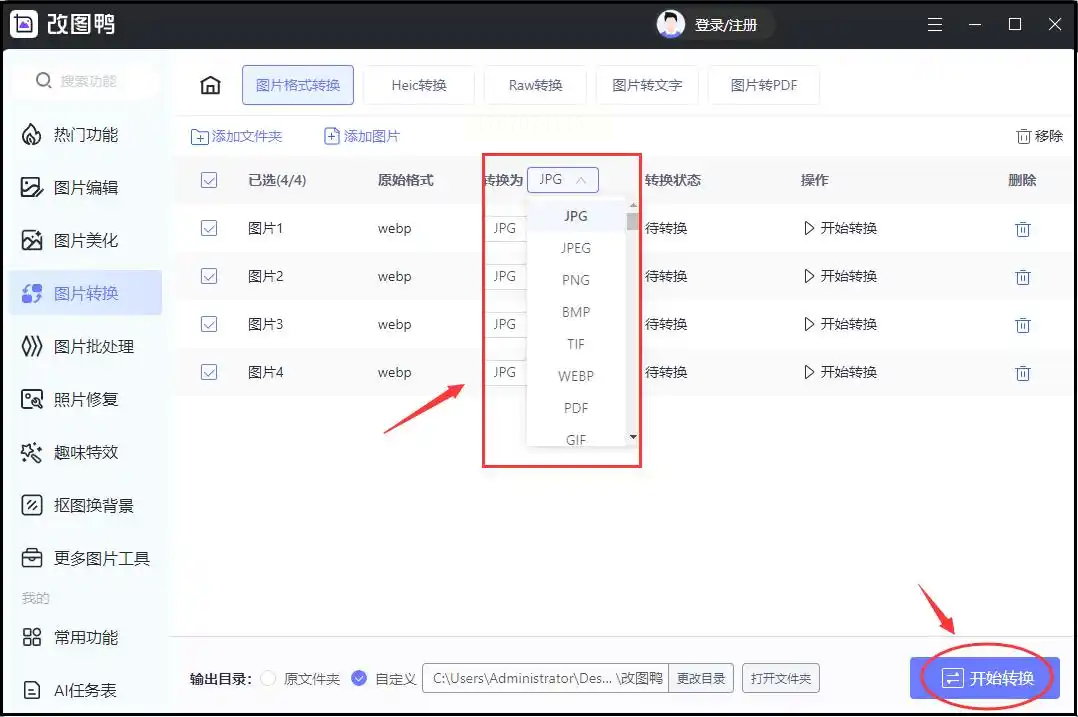Screen dimensions: 1078x717
Task: Switch to 图片转PDF tab
Action: tap(763, 85)
